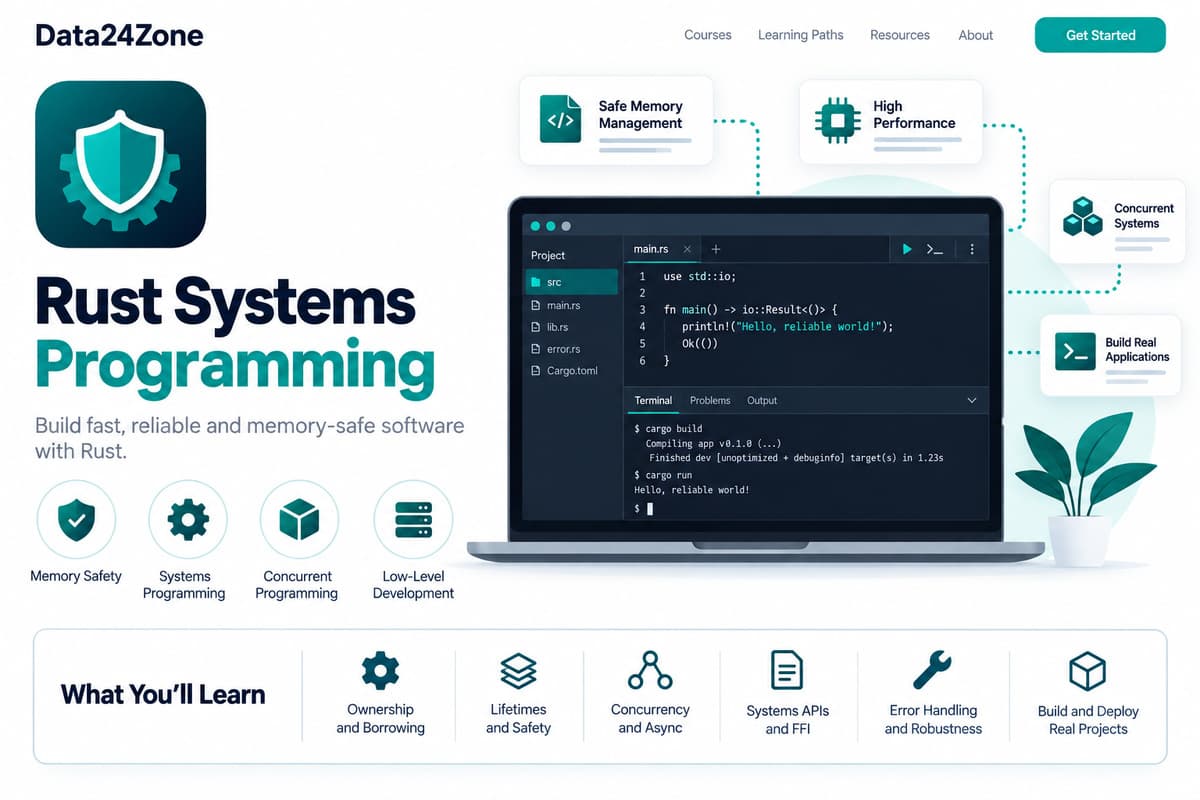Screen dimensions: 1200x800
Task: Open the Learning Paths menu item
Action: coord(800,35)
